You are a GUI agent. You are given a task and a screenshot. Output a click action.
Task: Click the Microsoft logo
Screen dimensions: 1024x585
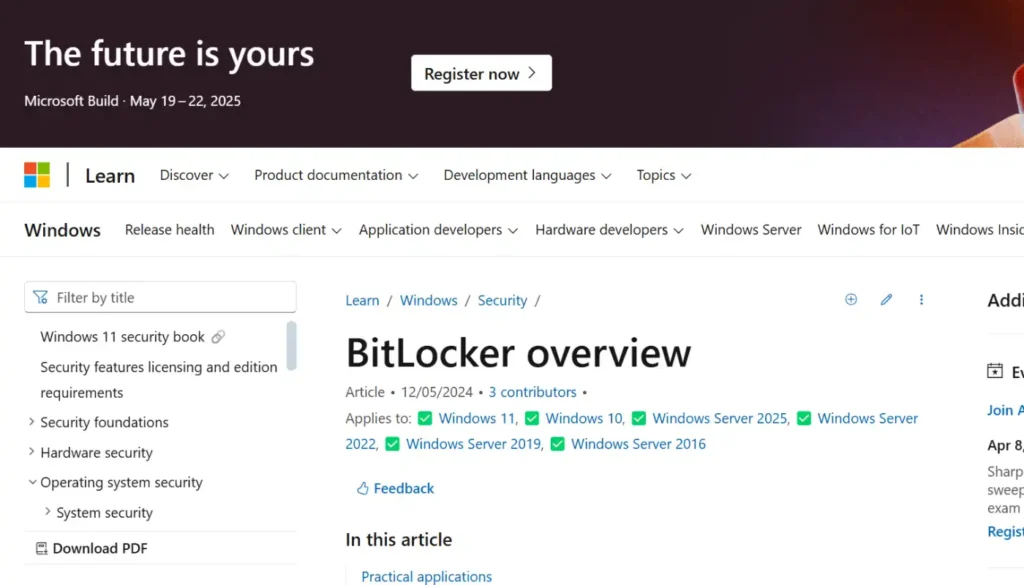click(x=37, y=175)
